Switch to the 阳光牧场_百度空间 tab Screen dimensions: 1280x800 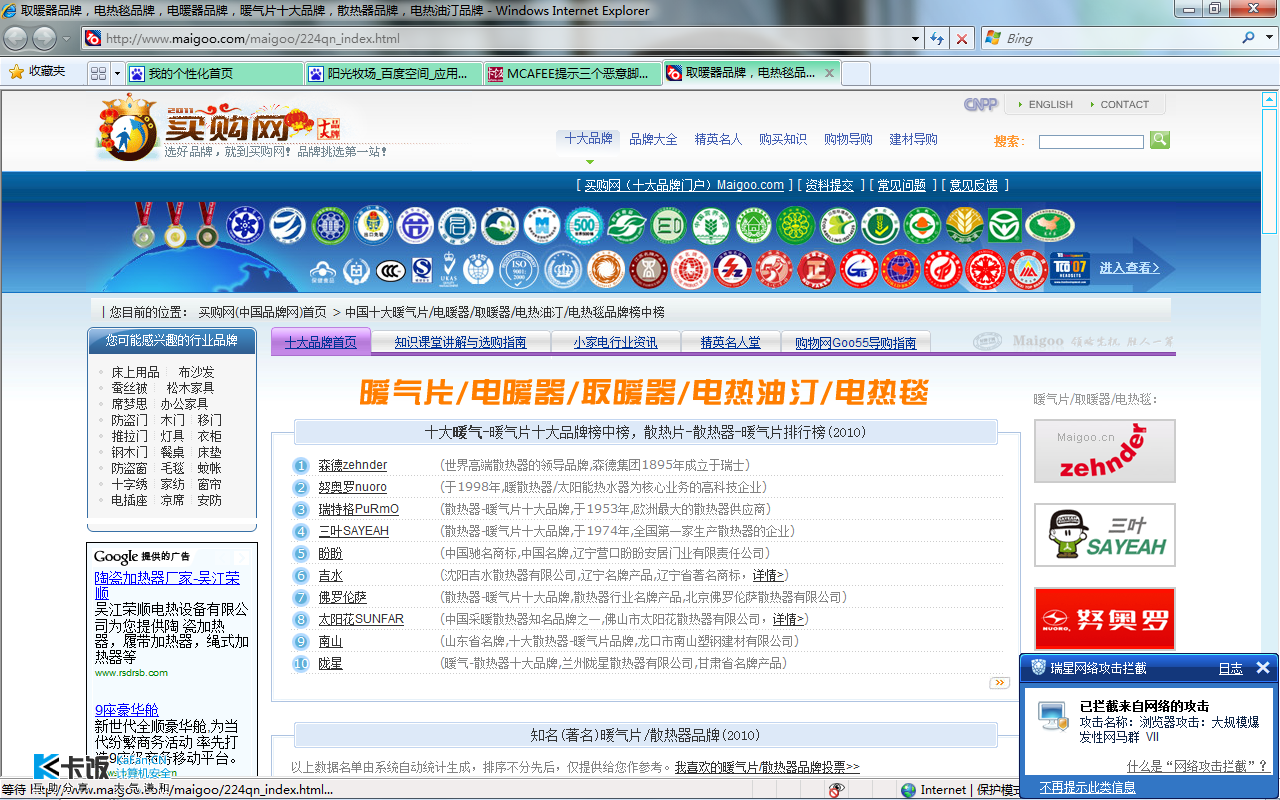tap(393, 73)
